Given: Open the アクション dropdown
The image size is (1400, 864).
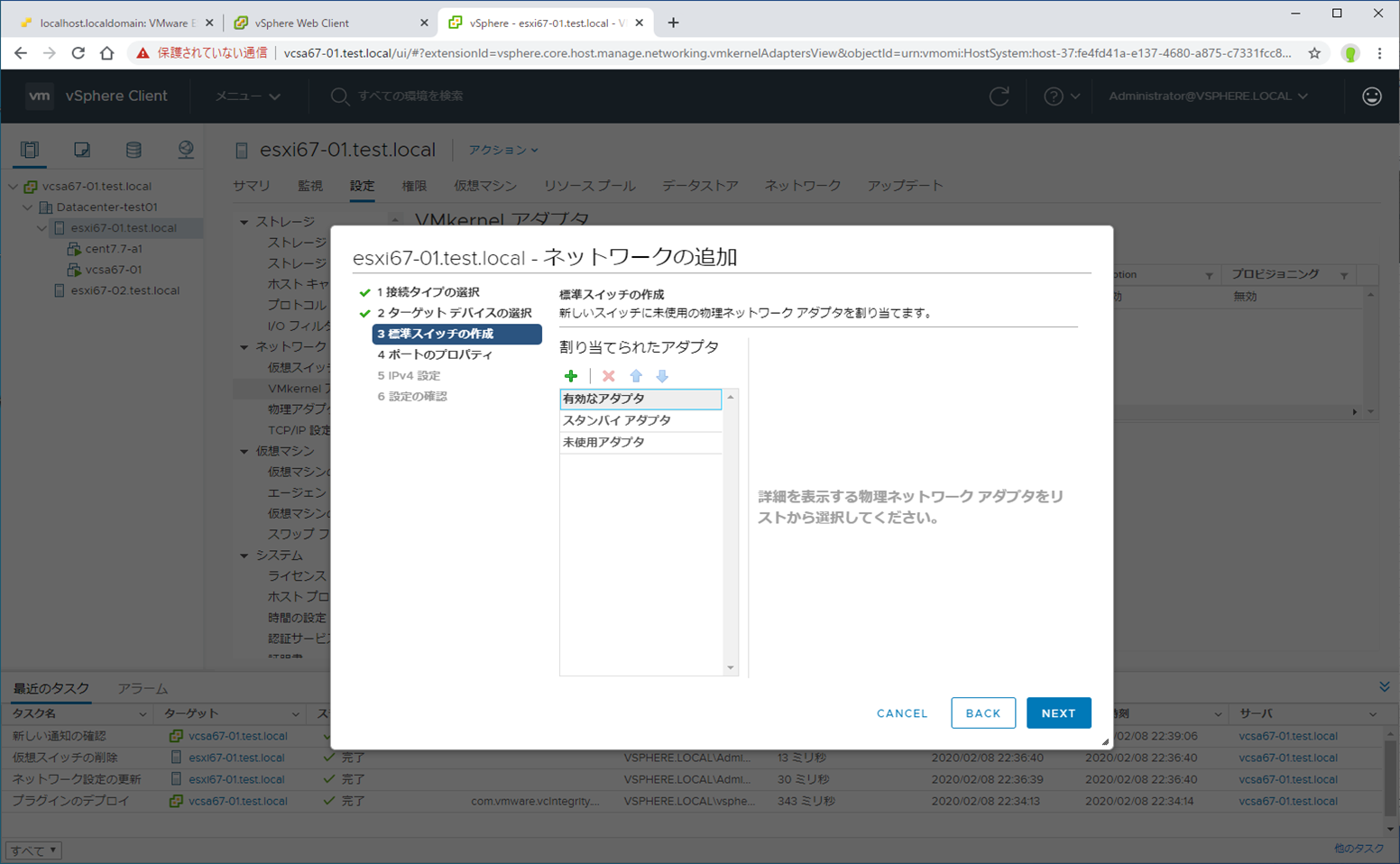Looking at the screenshot, I should (502, 150).
